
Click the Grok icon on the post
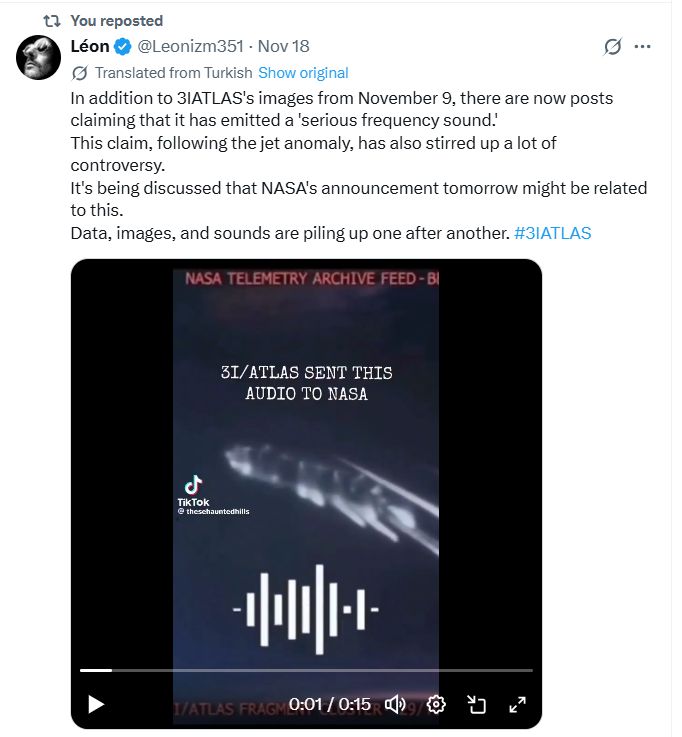coord(614,47)
